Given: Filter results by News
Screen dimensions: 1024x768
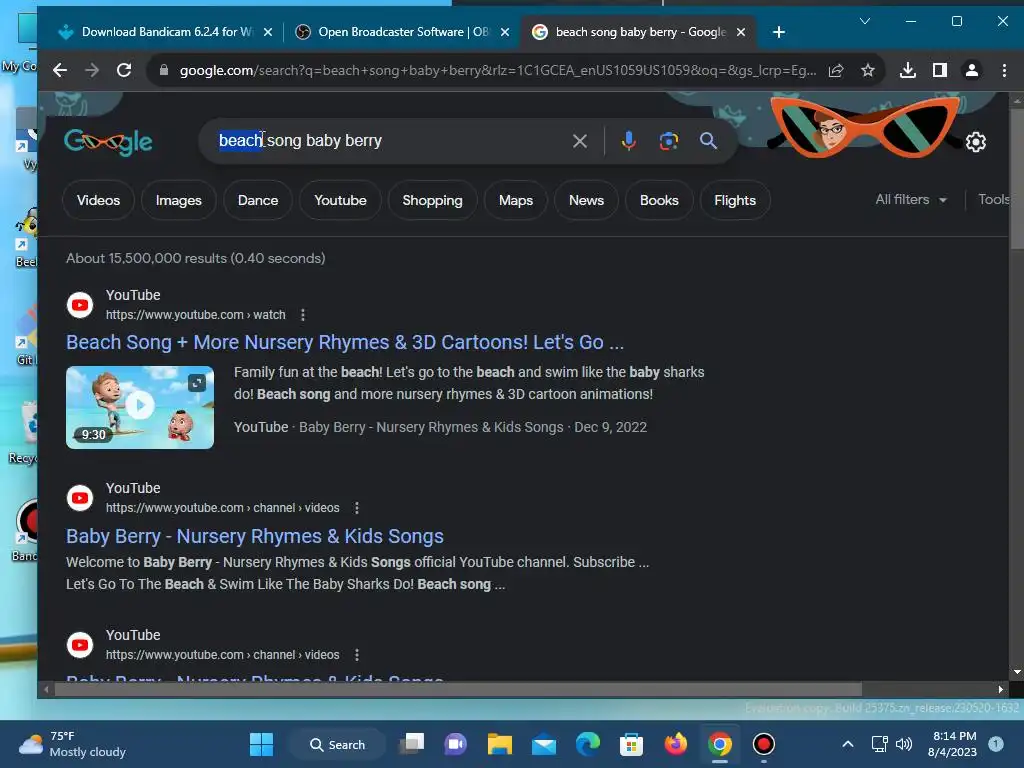Looking at the screenshot, I should 586,200.
